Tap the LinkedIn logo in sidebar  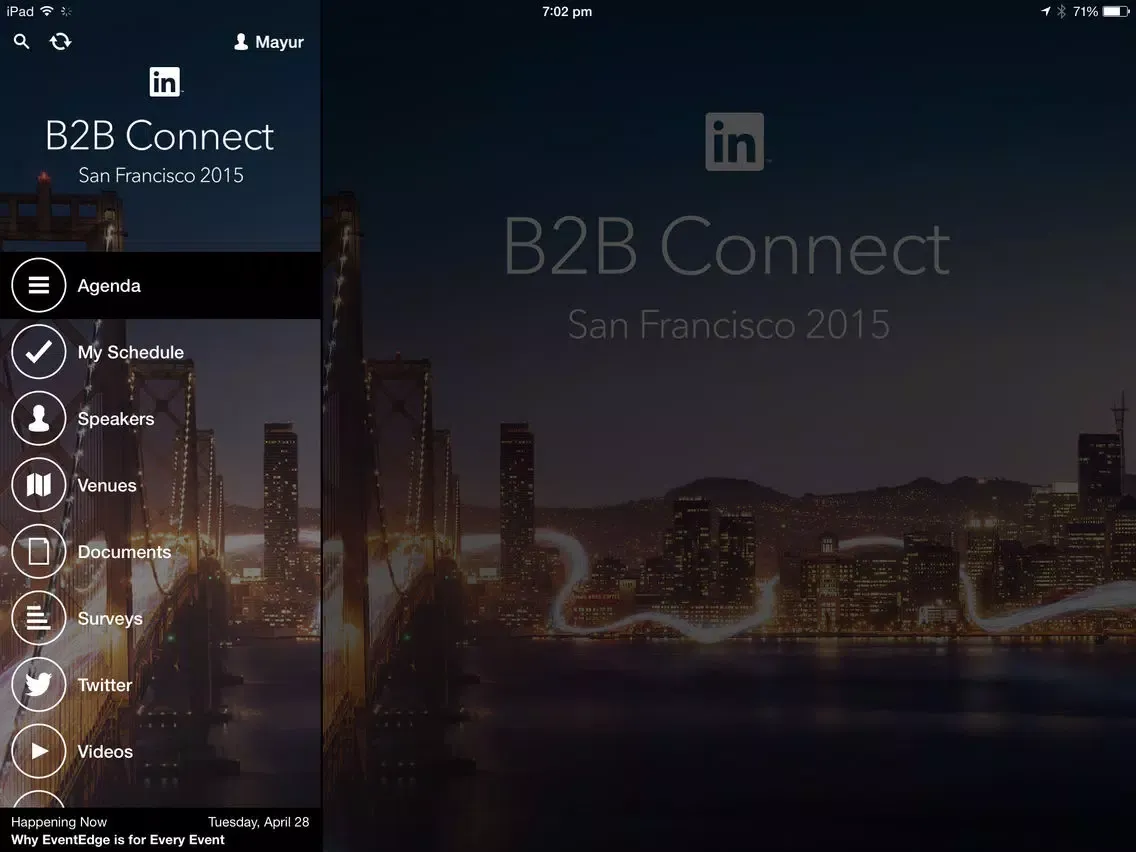coord(165,82)
